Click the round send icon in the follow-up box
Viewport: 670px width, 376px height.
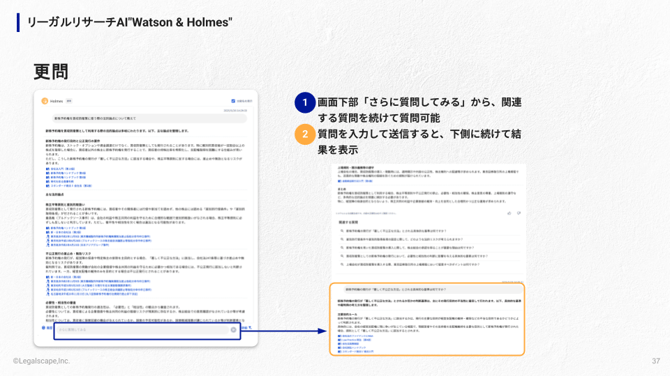point(233,330)
